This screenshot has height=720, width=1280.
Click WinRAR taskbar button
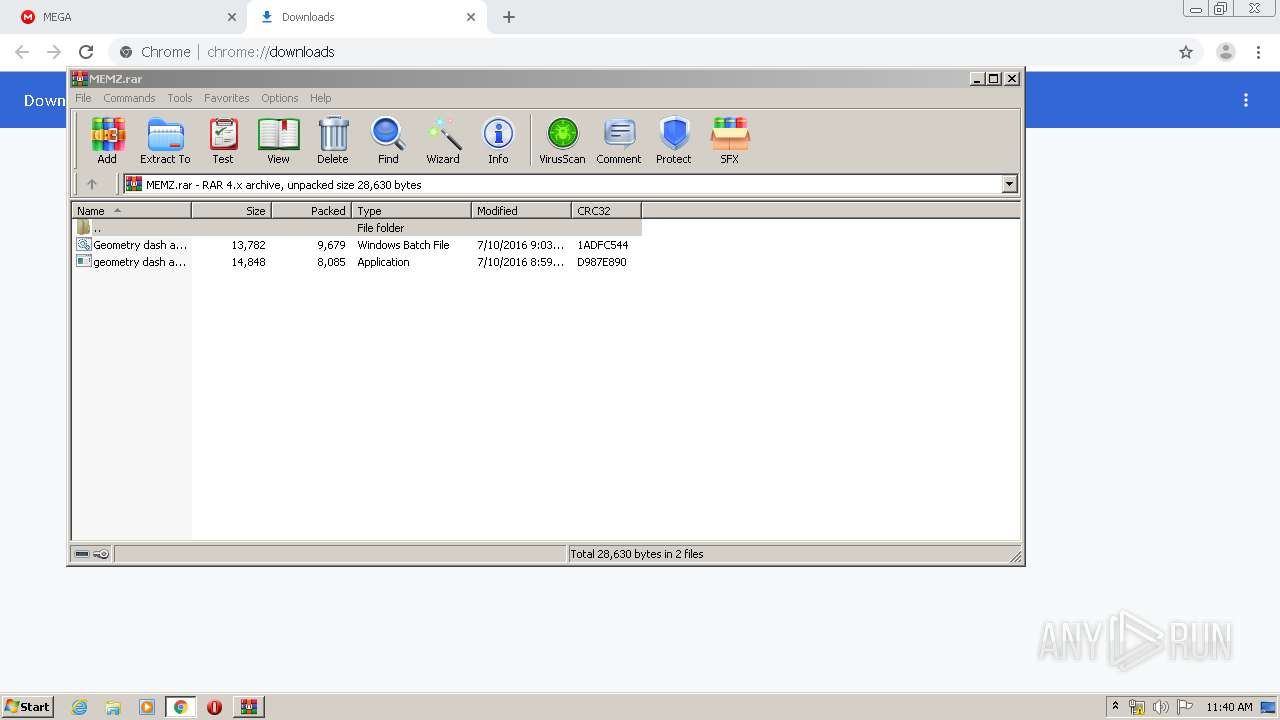click(x=249, y=707)
